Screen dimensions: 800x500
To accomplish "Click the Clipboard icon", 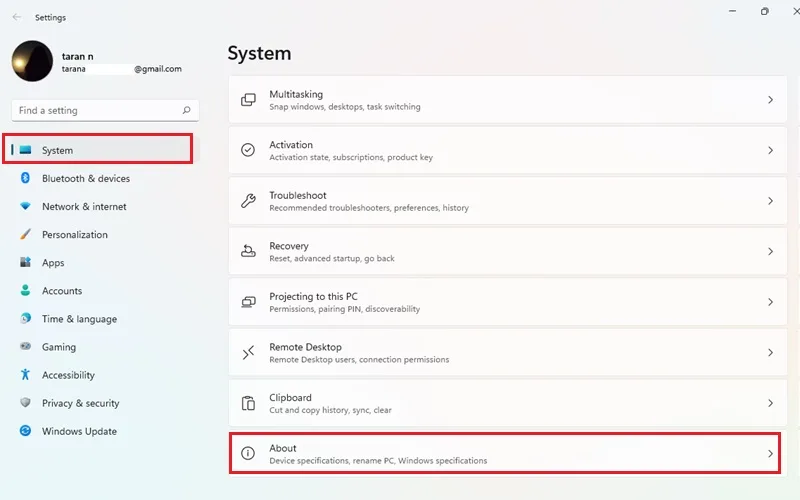I will coord(248,403).
